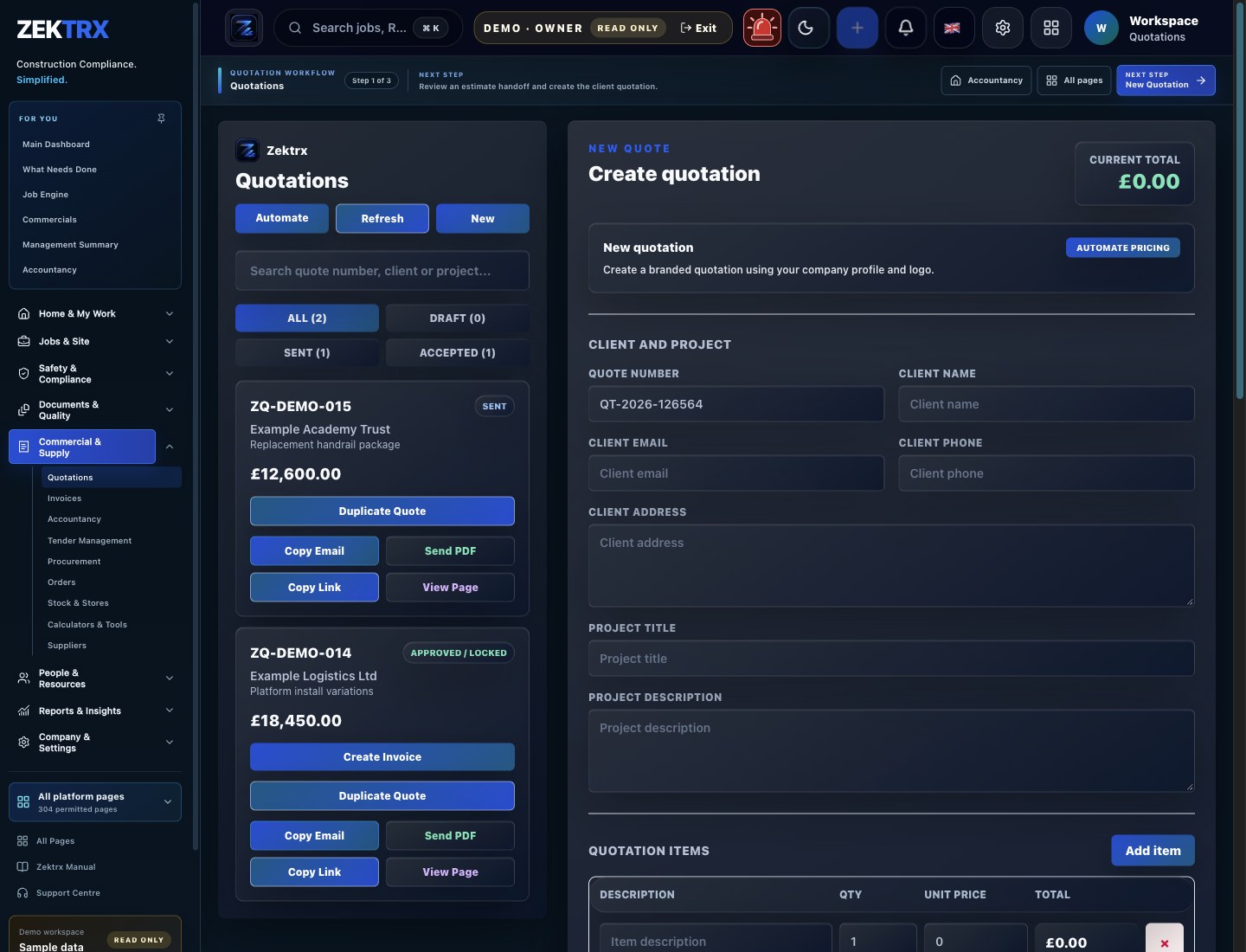1246x952 pixels.
Task: Click the AUTOMATE PRICING button
Action: click(x=1122, y=248)
